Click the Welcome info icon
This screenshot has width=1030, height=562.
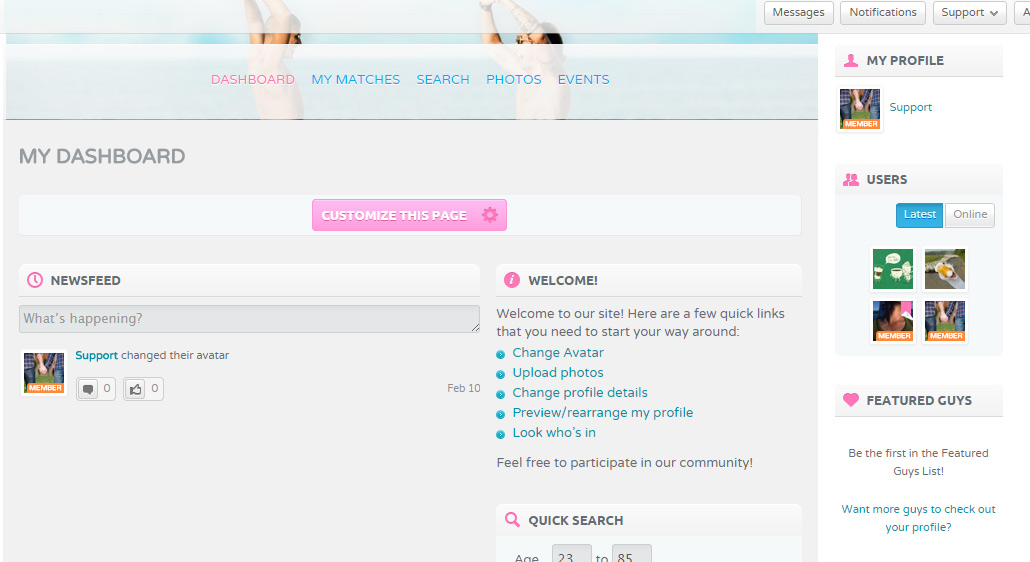point(512,280)
